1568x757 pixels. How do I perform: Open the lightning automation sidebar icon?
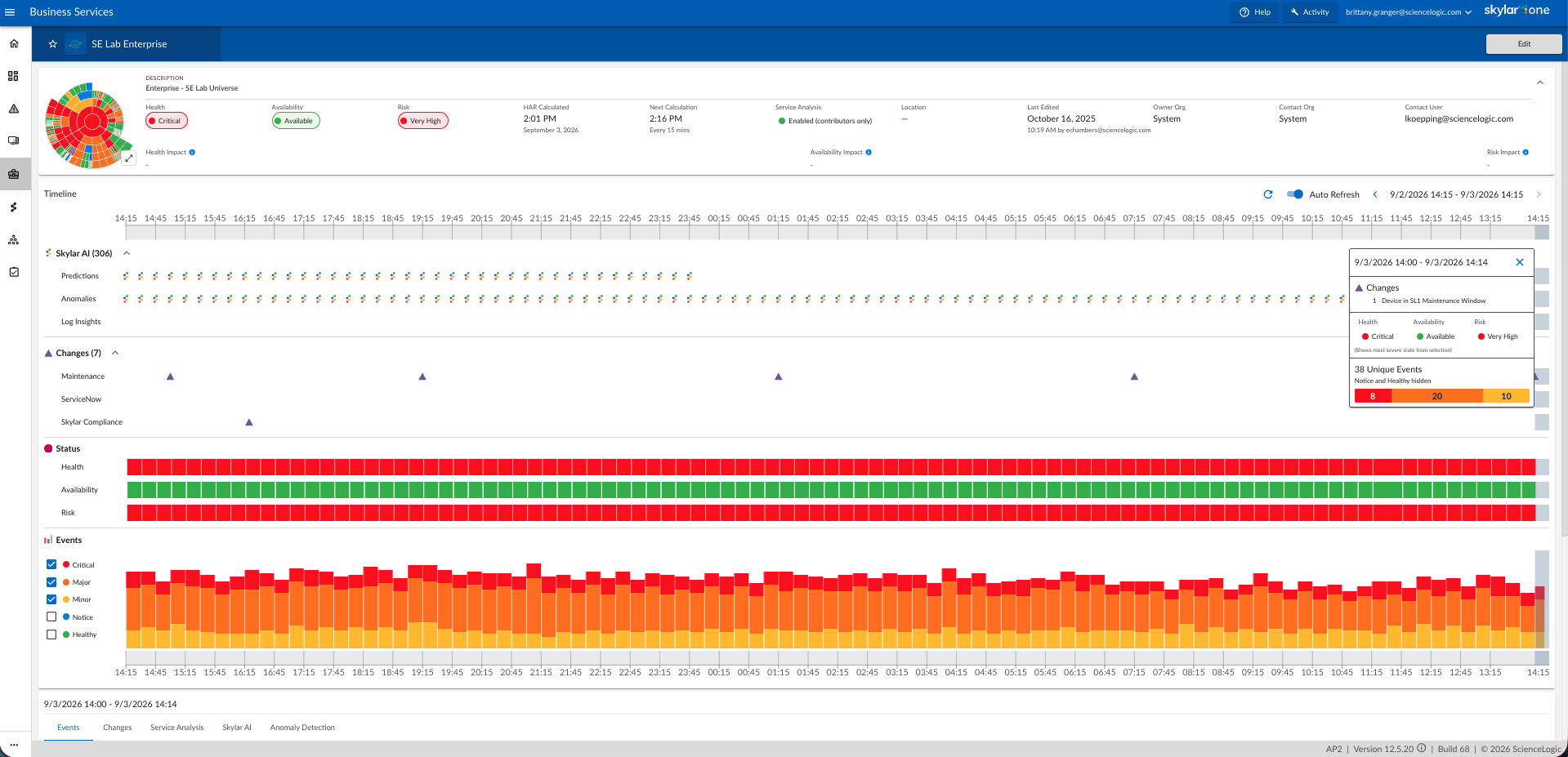click(14, 207)
